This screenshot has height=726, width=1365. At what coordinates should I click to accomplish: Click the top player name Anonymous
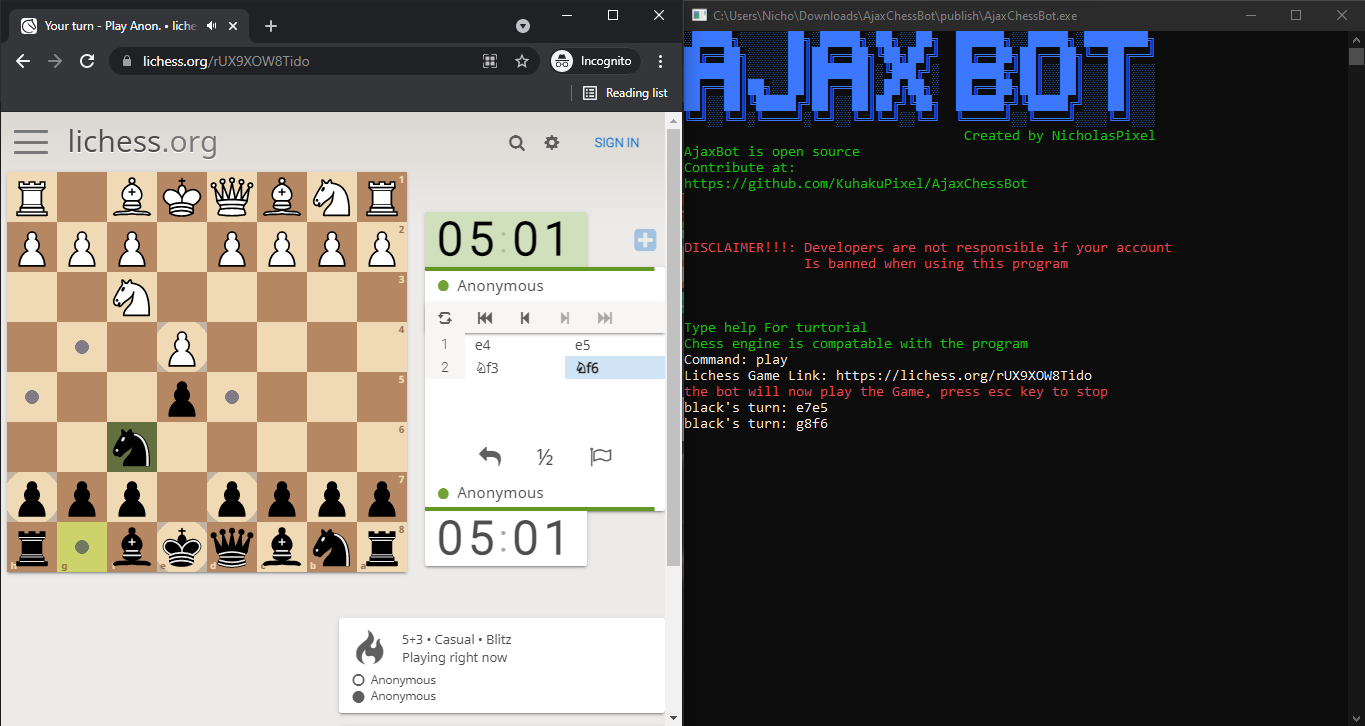(x=500, y=286)
